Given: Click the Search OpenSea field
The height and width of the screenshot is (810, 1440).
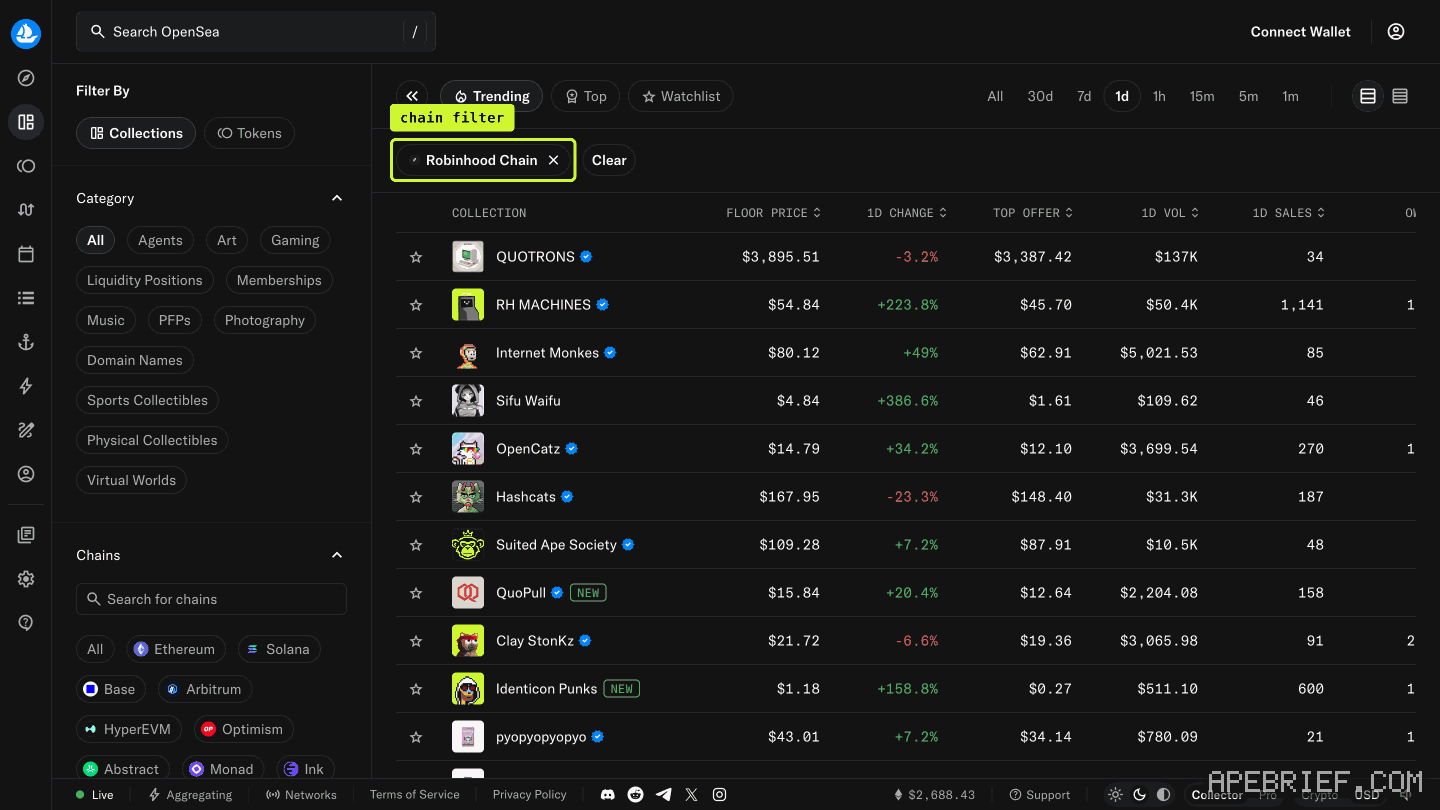Looking at the screenshot, I should (256, 32).
